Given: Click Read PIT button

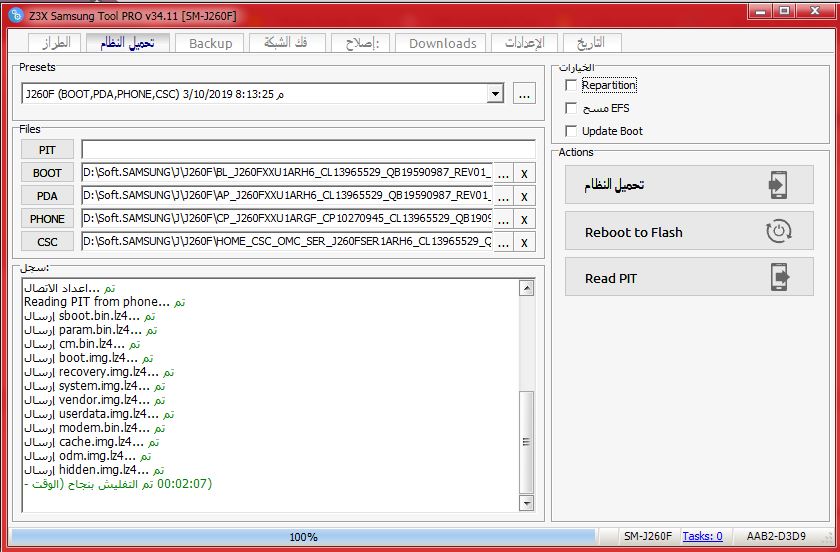Looking at the screenshot, I should click(689, 277).
